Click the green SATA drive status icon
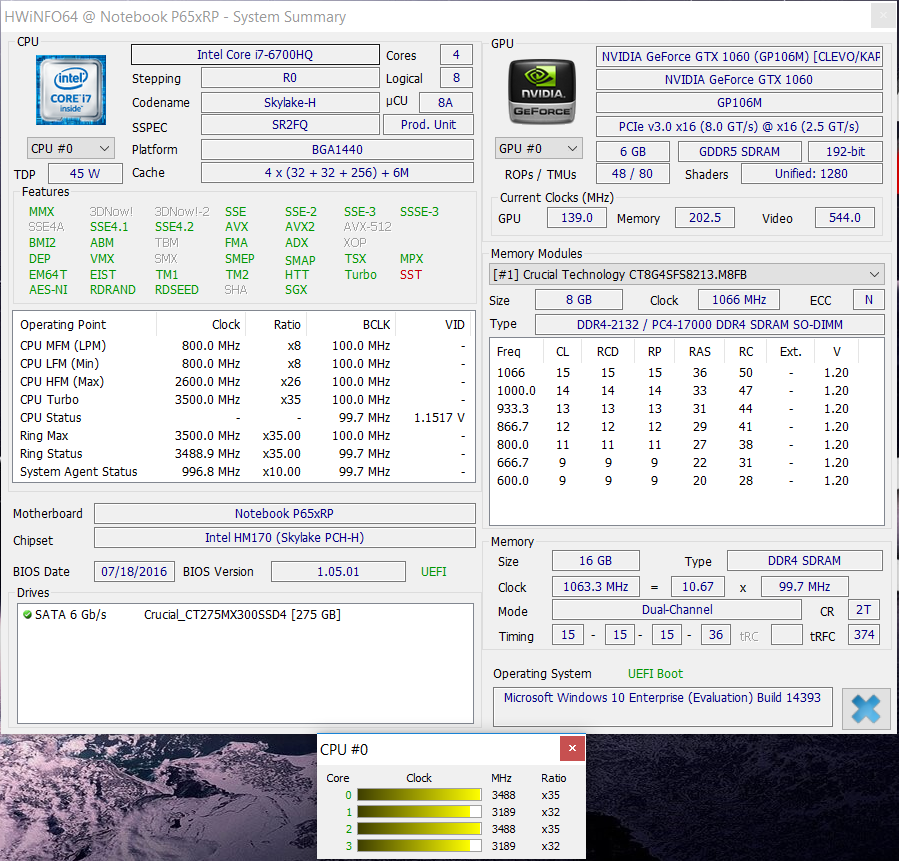Image resolution: width=899 pixels, height=861 pixels. (x=27, y=615)
